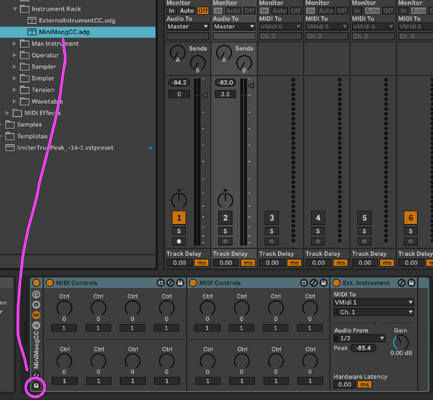This screenshot has height=400, width=433.
Task: Hot-swap the Ext. Instrument device preset
Action: coord(401,283)
